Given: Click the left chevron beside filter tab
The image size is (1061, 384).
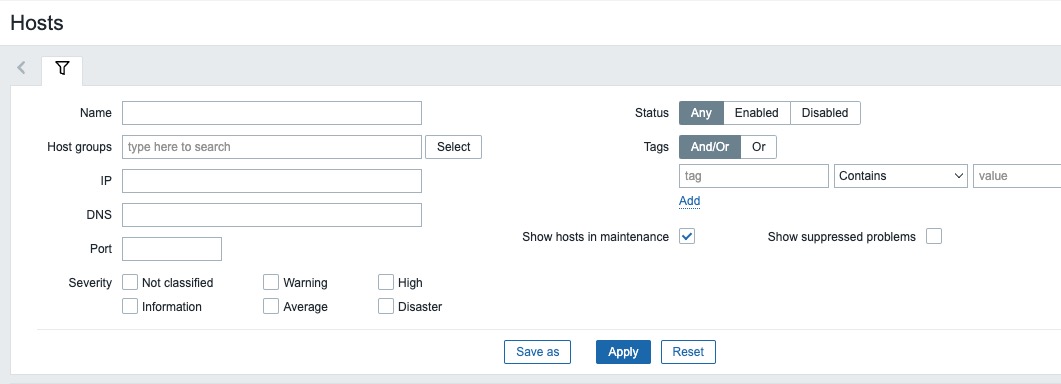Looking at the screenshot, I should click(22, 68).
